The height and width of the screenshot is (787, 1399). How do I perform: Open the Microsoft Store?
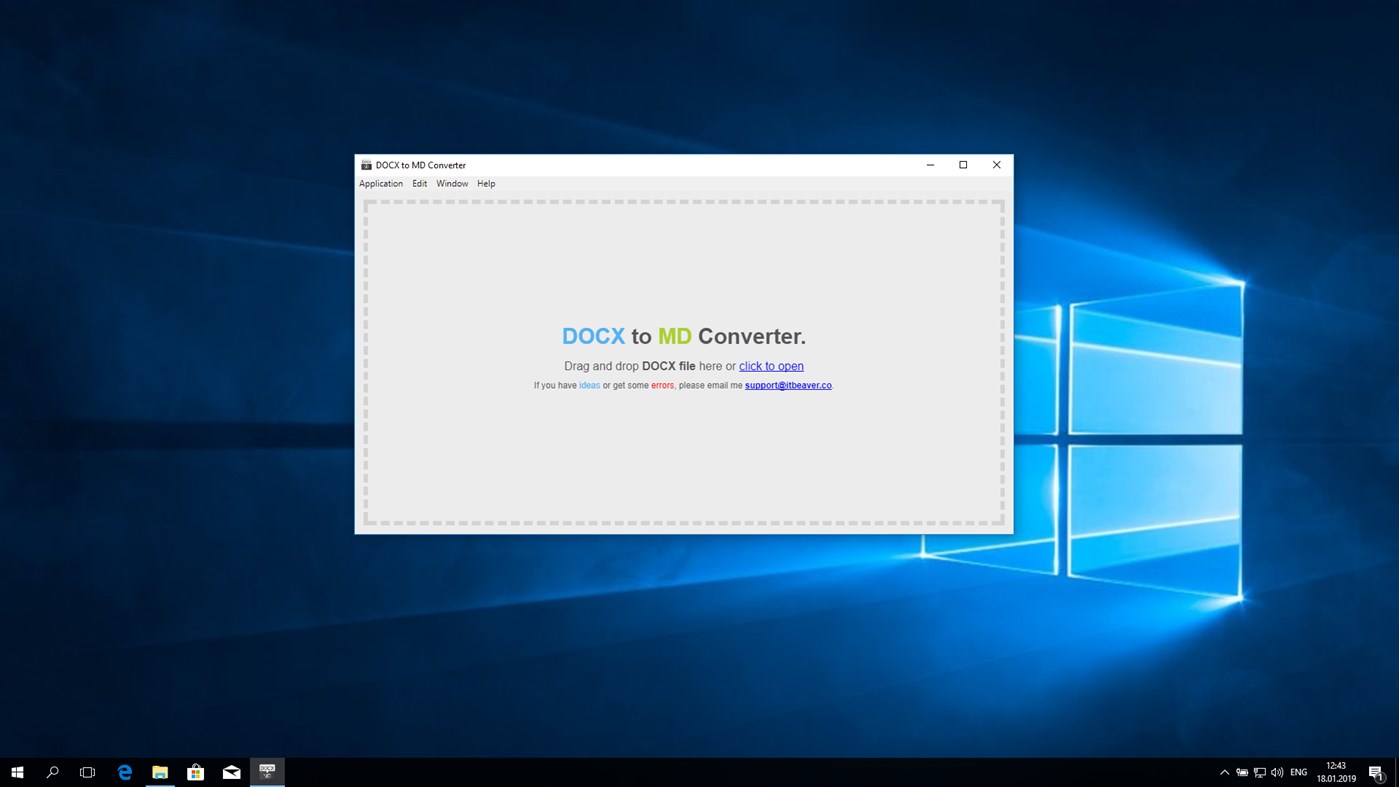(195, 771)
